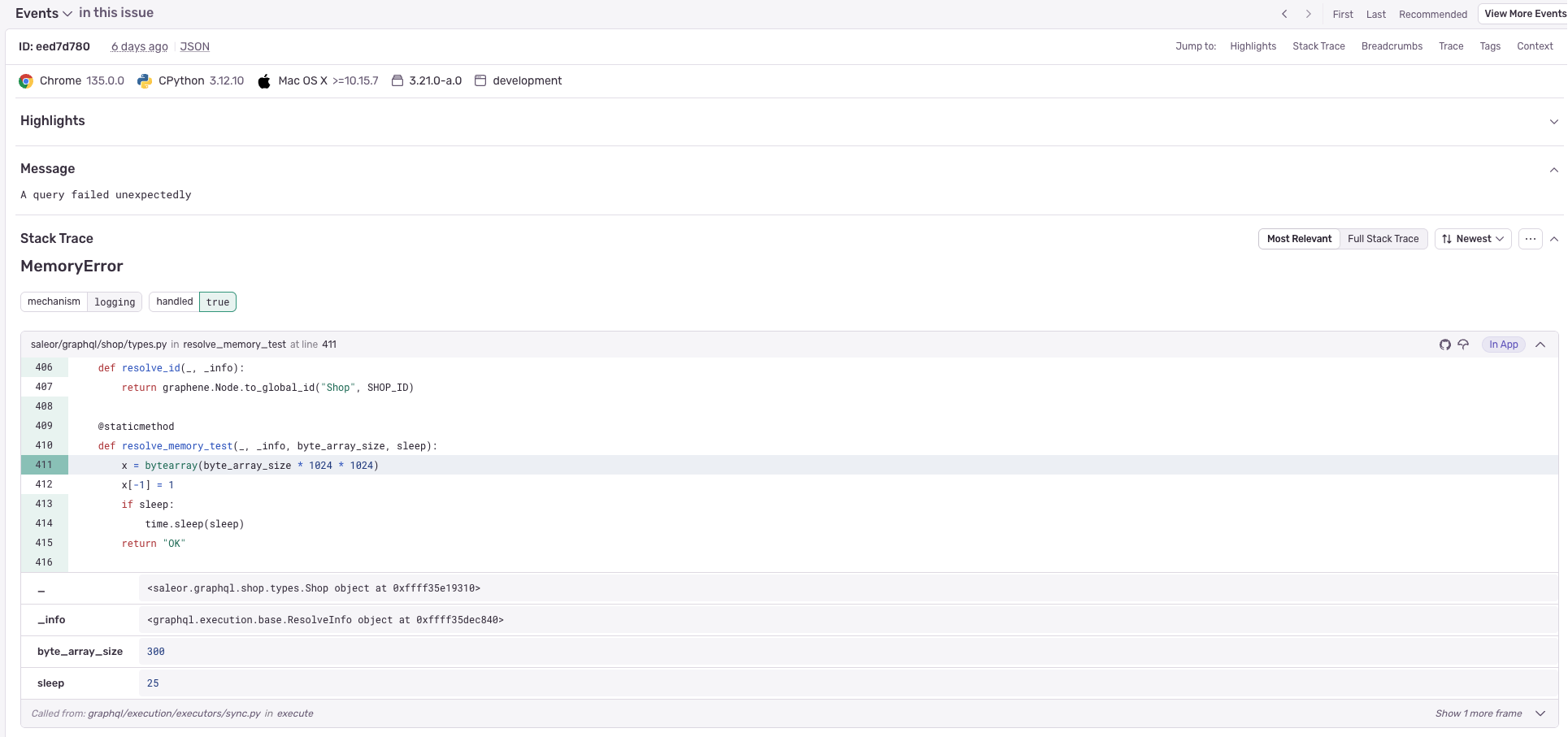1568x737 pixels.
Task: Select the Most Relevant stack trace view
Action: point(1299,239)
